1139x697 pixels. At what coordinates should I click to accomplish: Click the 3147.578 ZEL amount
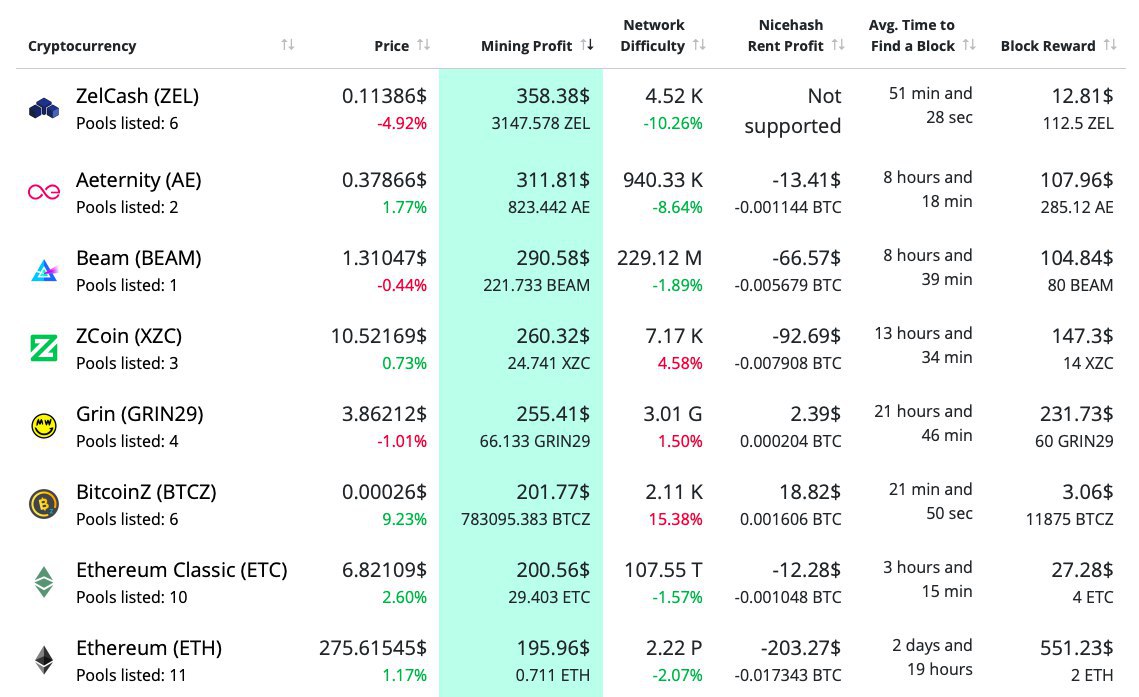click(540, 123)
